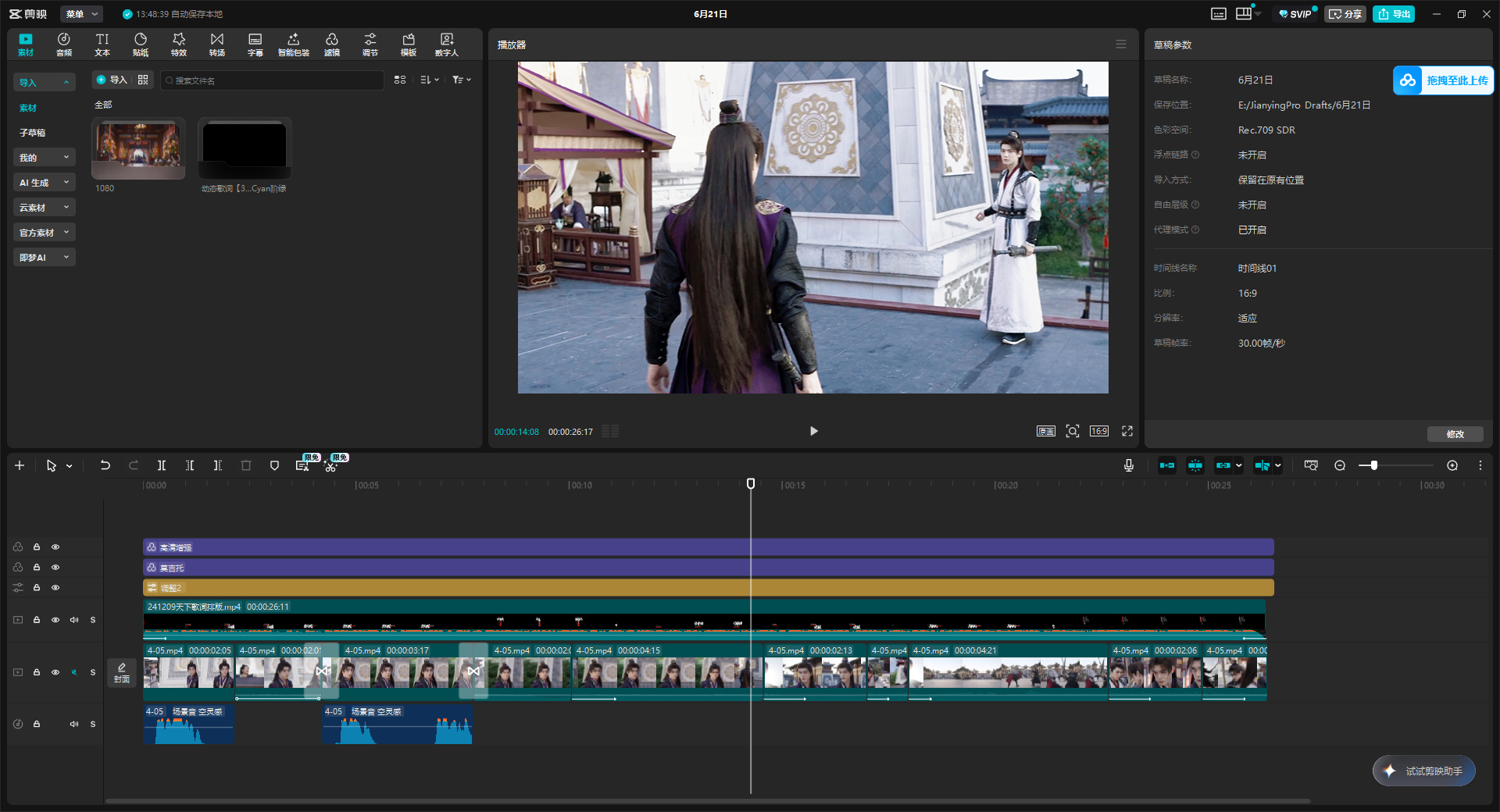Image resolution: width=1500 pixels, height=812 pixels.
Task: Trim left of playhead with delete-left tool
Action: point(190,465)
